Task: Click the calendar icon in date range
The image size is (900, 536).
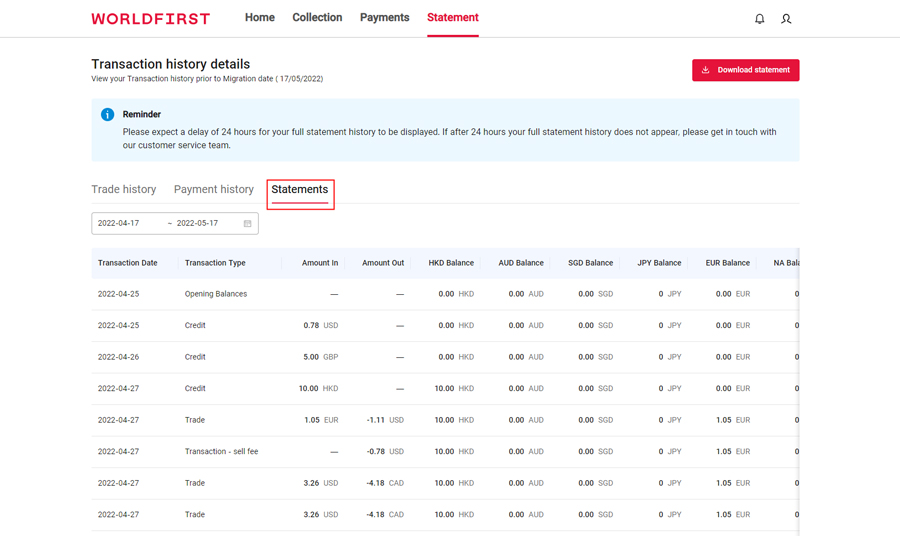Action: [247, 223]
